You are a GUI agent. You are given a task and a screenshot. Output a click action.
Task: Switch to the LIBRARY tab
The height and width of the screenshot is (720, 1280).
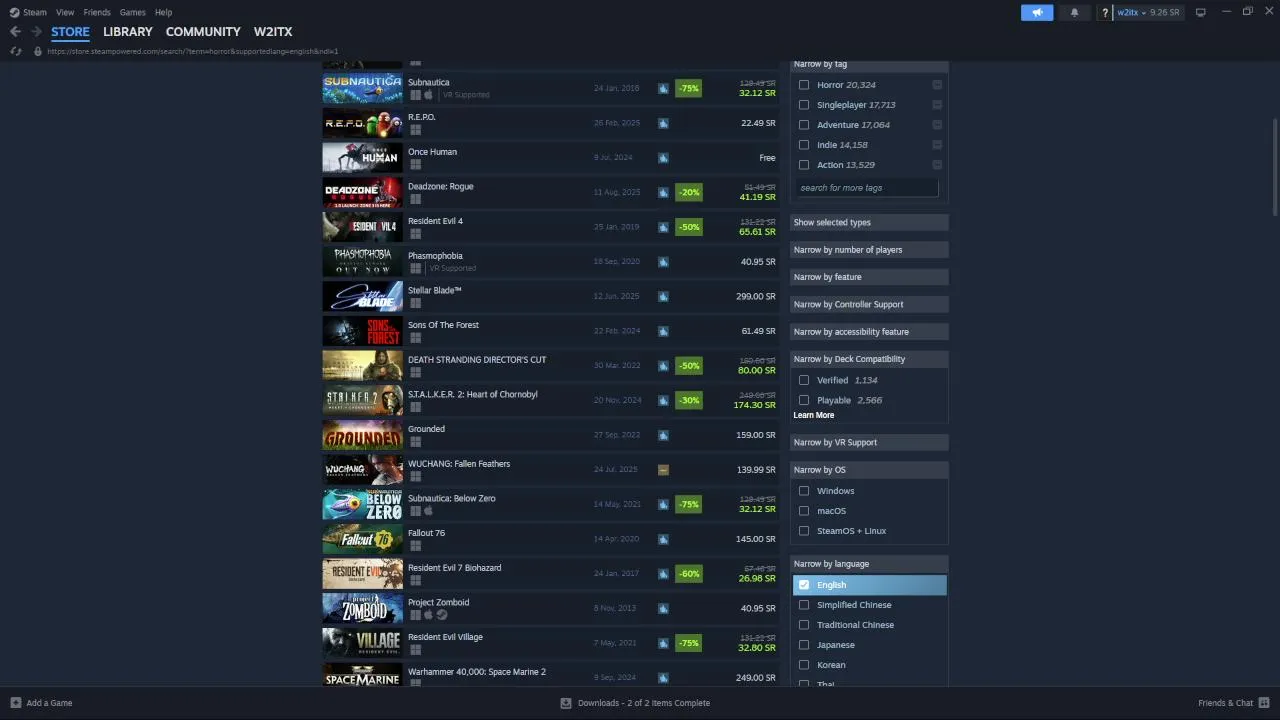point(128,32)
